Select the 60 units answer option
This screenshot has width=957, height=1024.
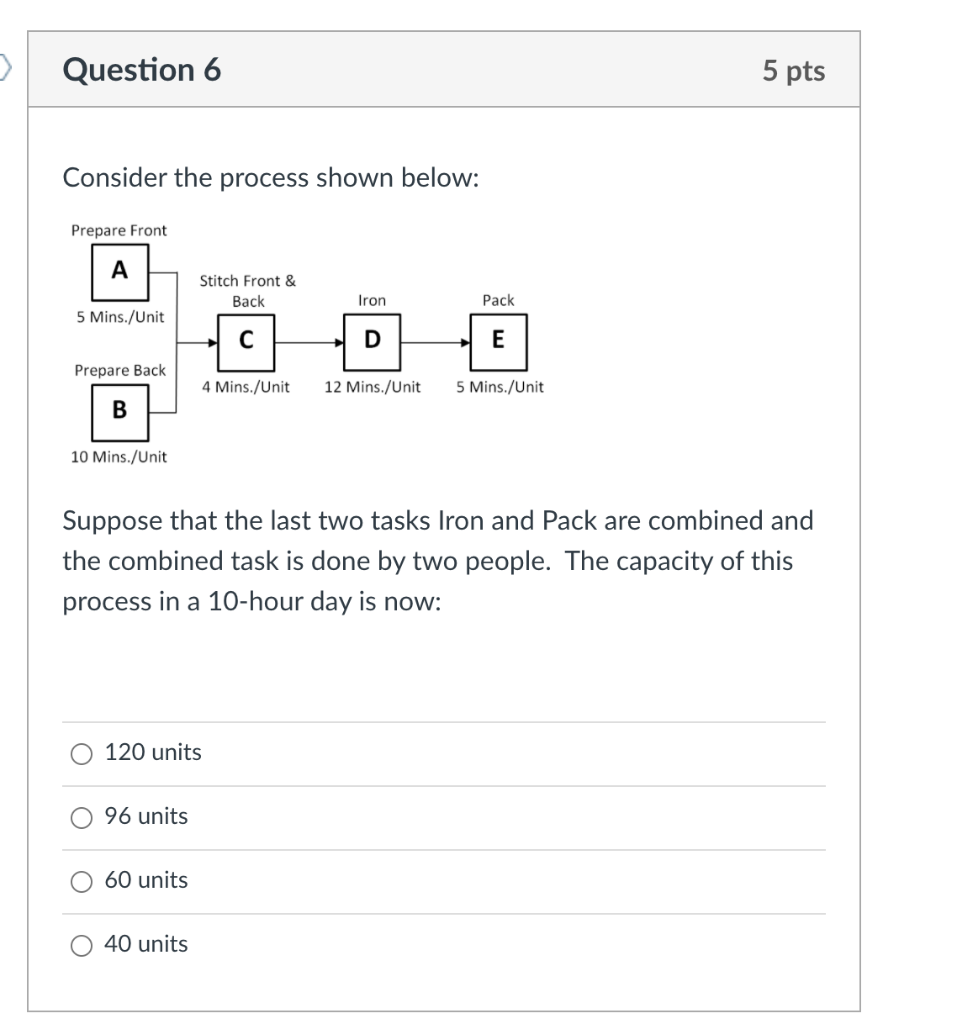click(x=80, y=882)
